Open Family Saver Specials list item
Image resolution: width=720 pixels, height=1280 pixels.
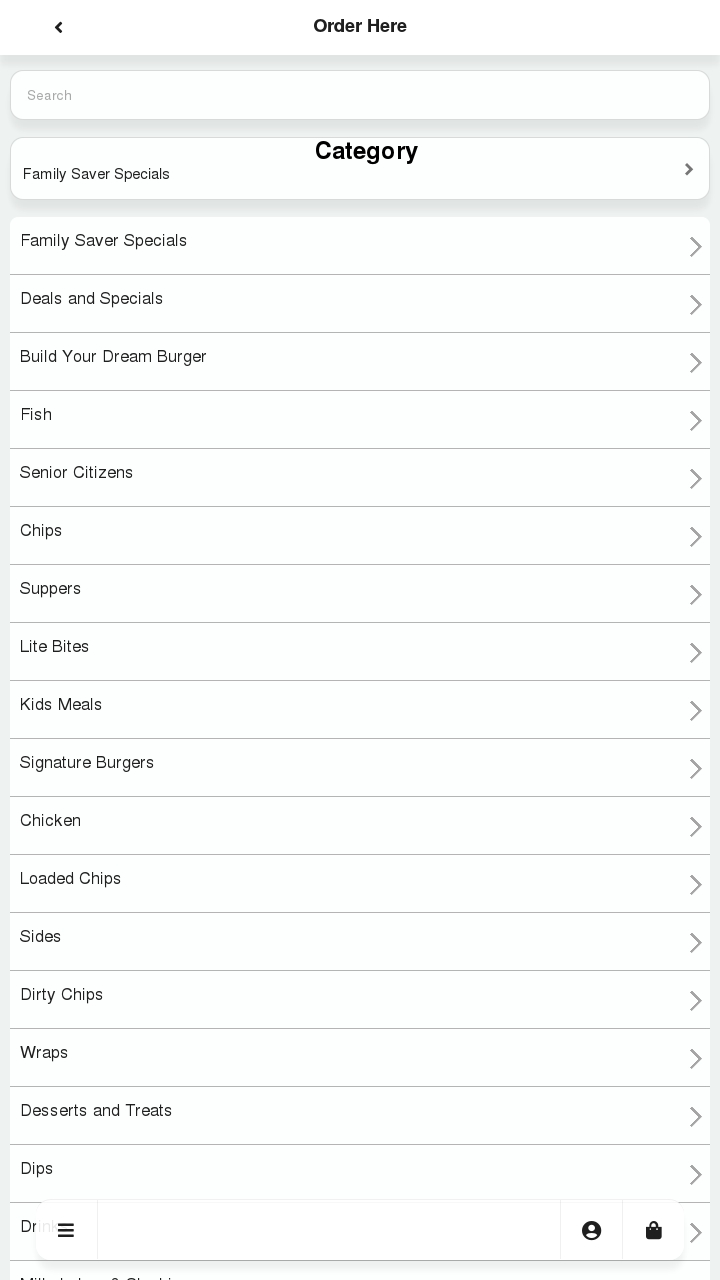[x=104, y=241]
